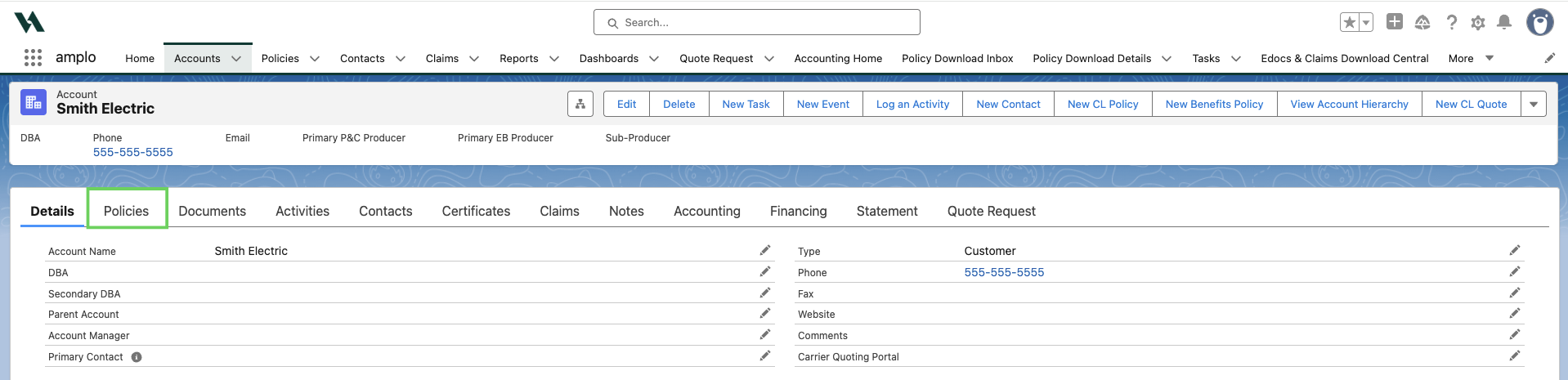Expand the Claims nav dropdown chevron
Screen dimensions: 1568x380
[474, 59]
